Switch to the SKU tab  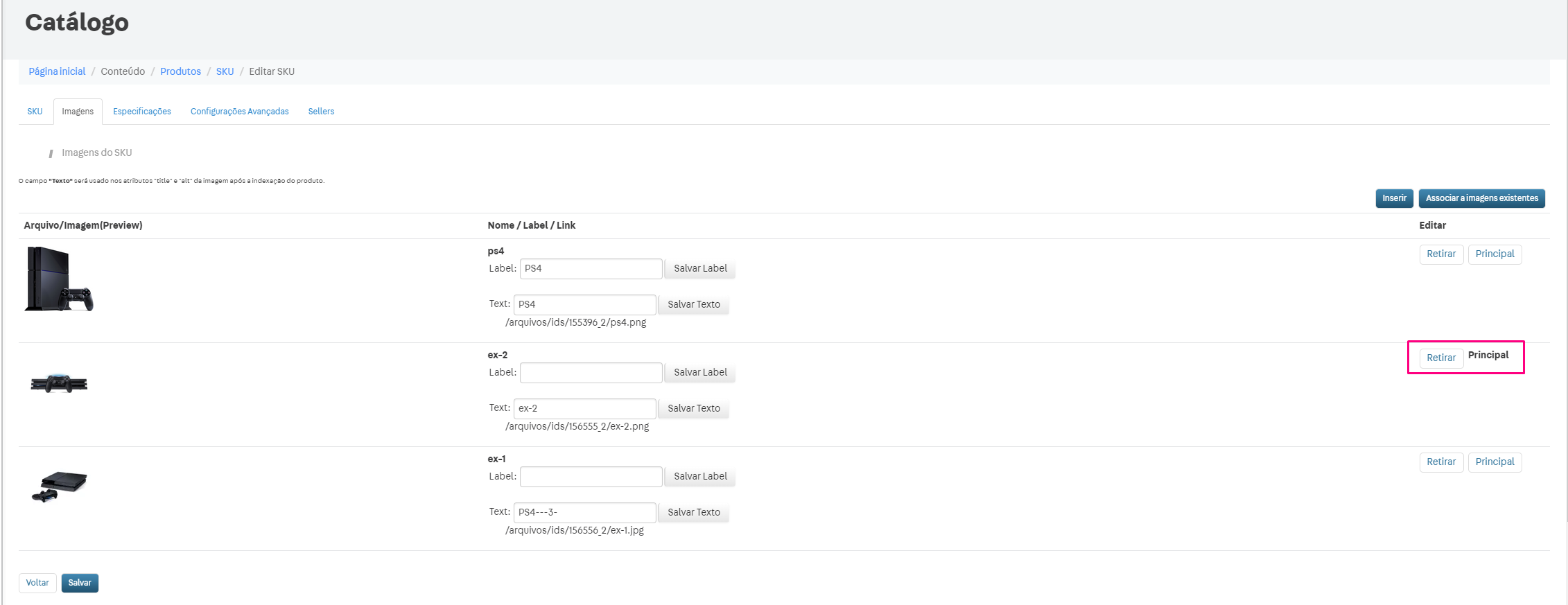pyautogui.click(x=35, y=112)
